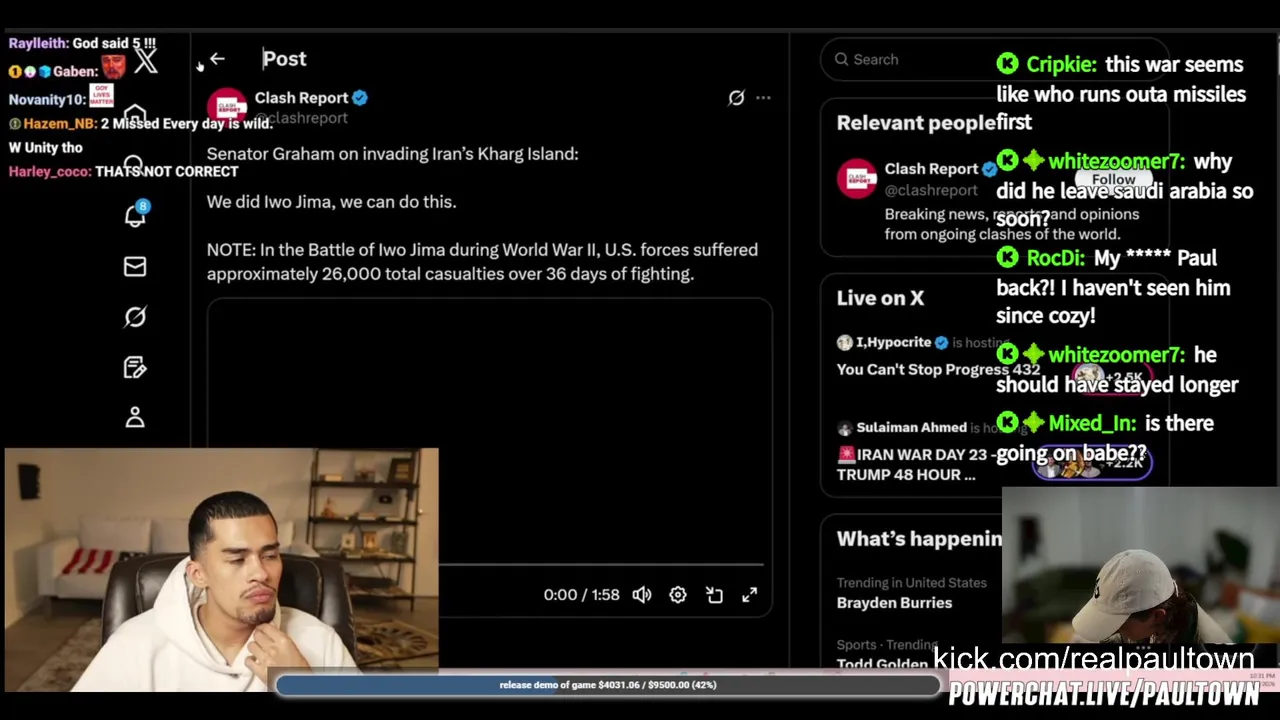Click the Kick icon beside Cripkie's chat message

(x=1007, y=64)
